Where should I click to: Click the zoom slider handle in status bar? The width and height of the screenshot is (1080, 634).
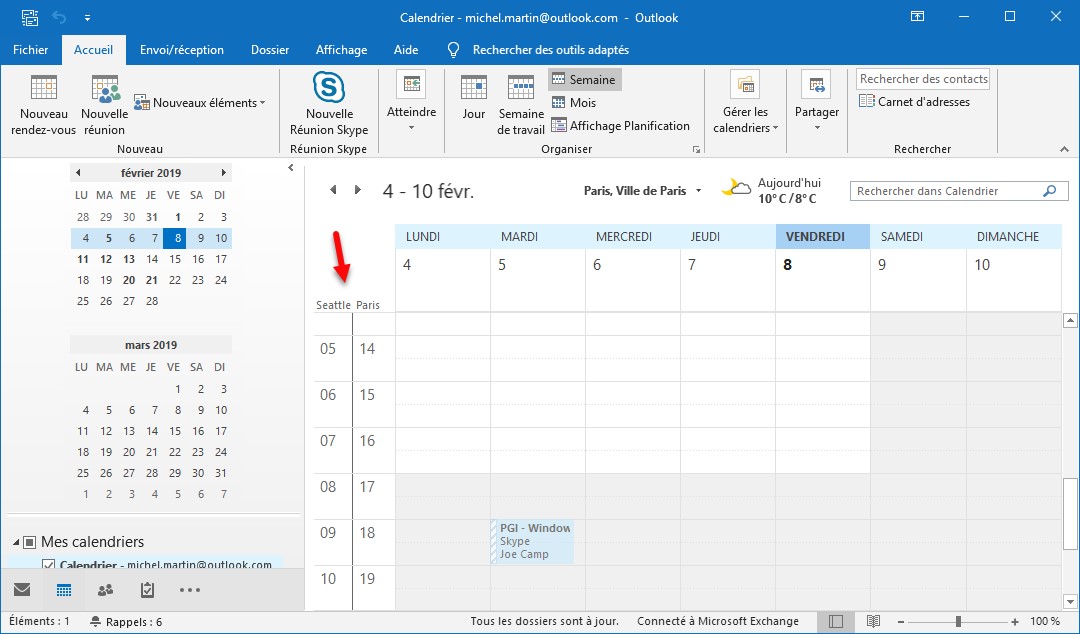click(958, 621)
